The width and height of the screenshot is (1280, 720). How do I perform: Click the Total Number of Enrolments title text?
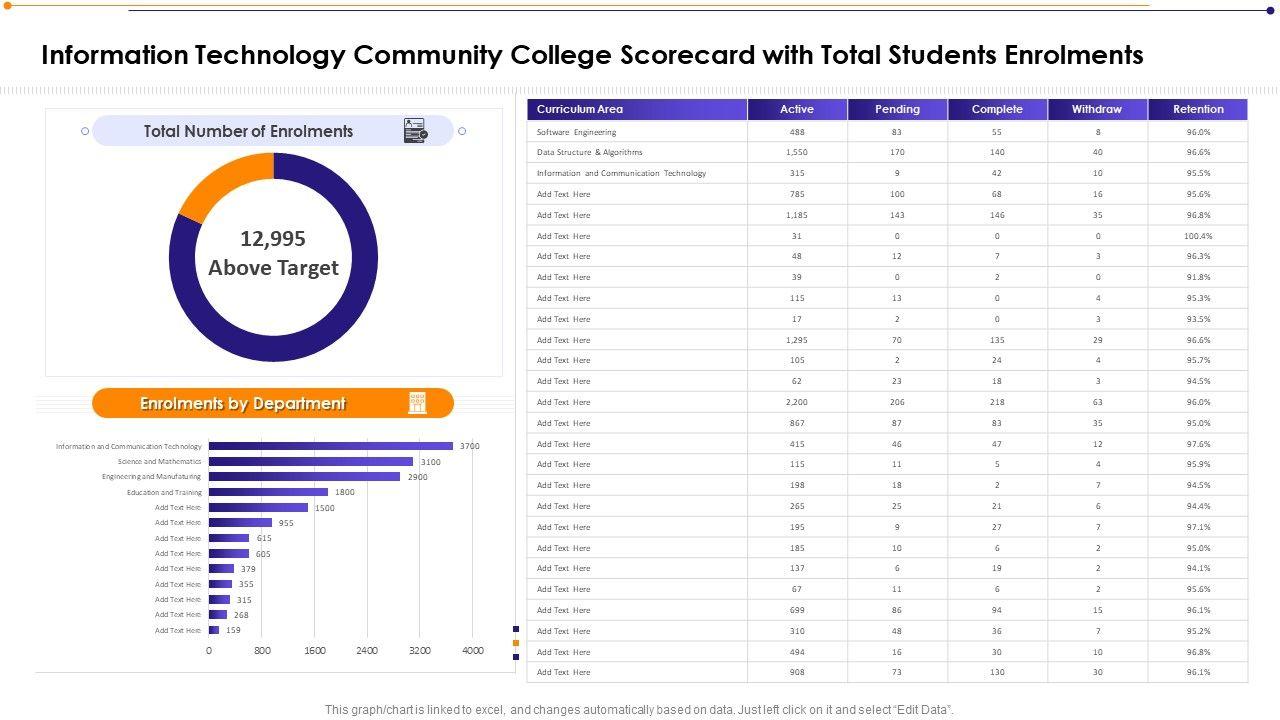click(x=248, y=131)
